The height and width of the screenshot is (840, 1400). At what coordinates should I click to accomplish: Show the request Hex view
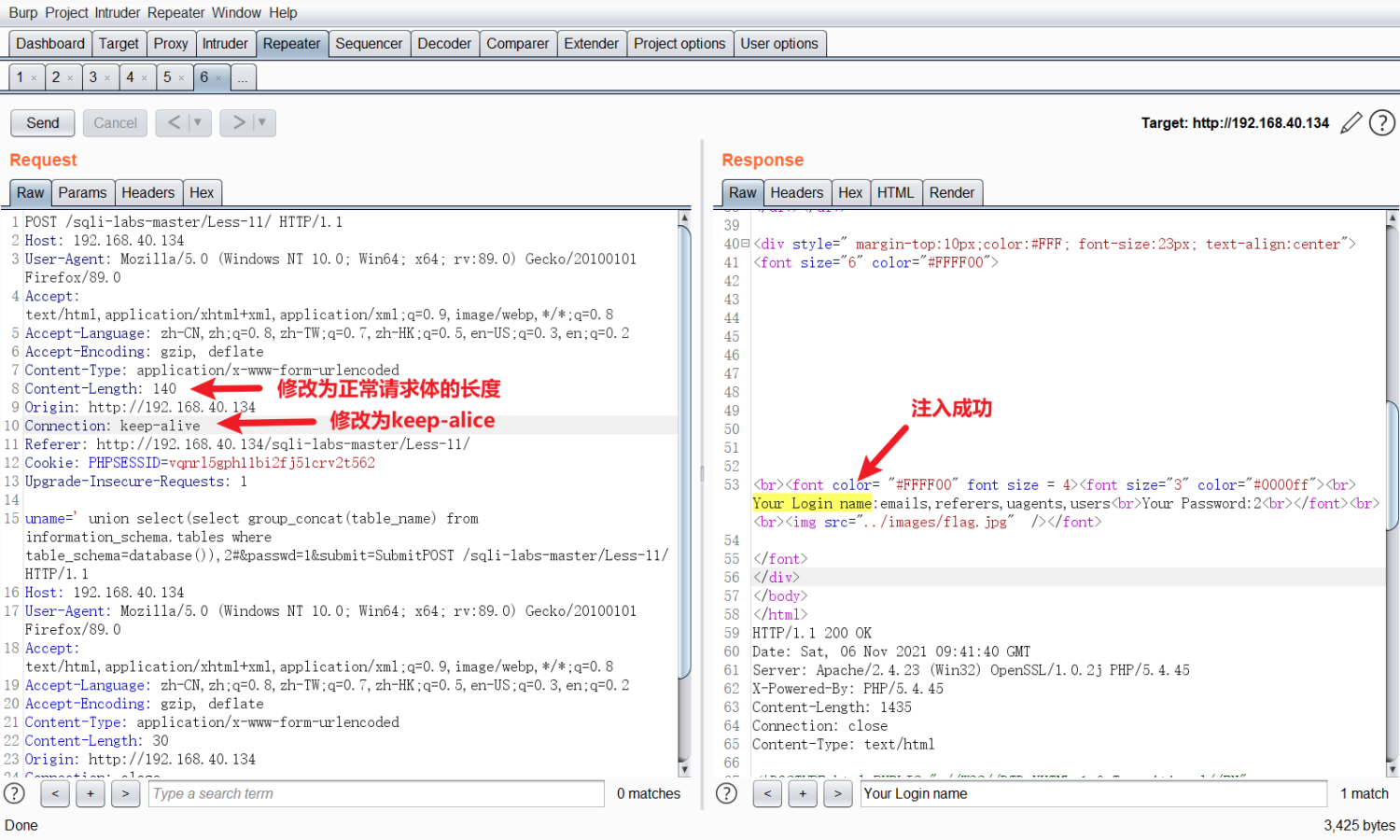pyautogui.click(x=202, y=193)
